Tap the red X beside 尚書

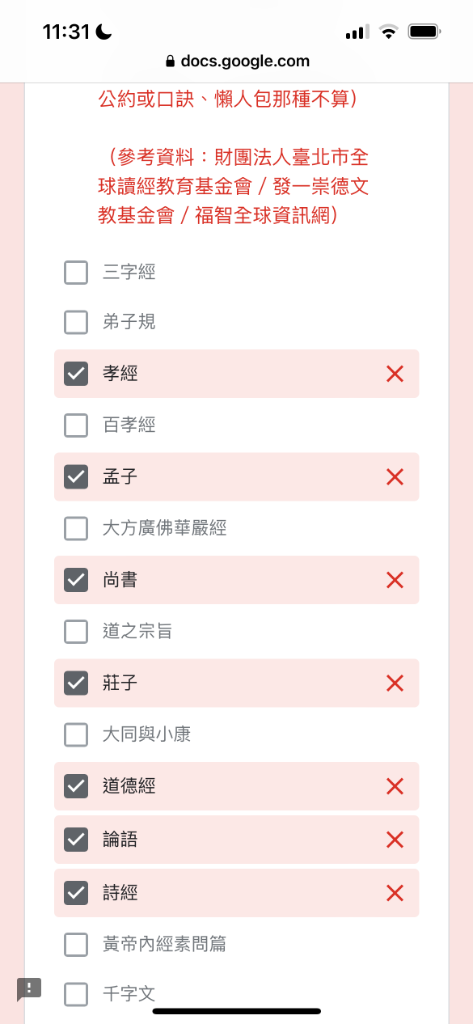click(x=395, y=580)
